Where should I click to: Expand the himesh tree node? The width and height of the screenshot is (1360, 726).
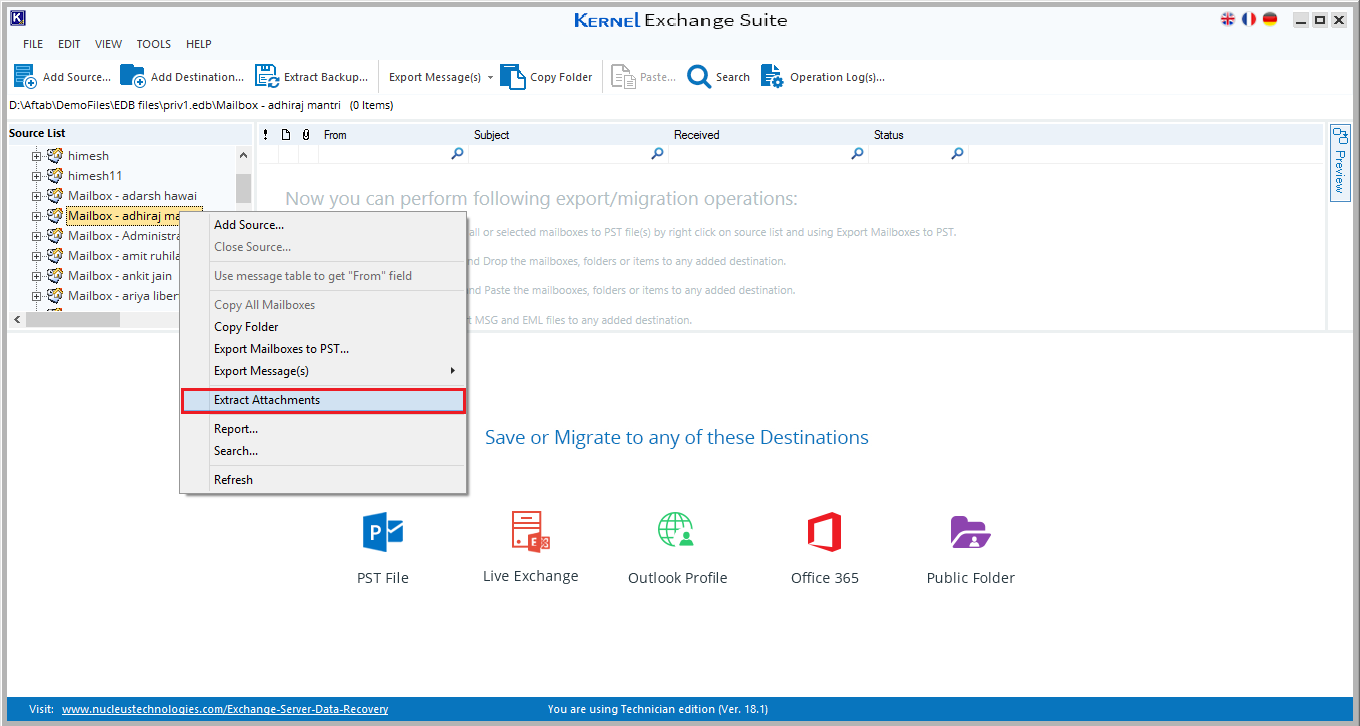pos(37,156)
